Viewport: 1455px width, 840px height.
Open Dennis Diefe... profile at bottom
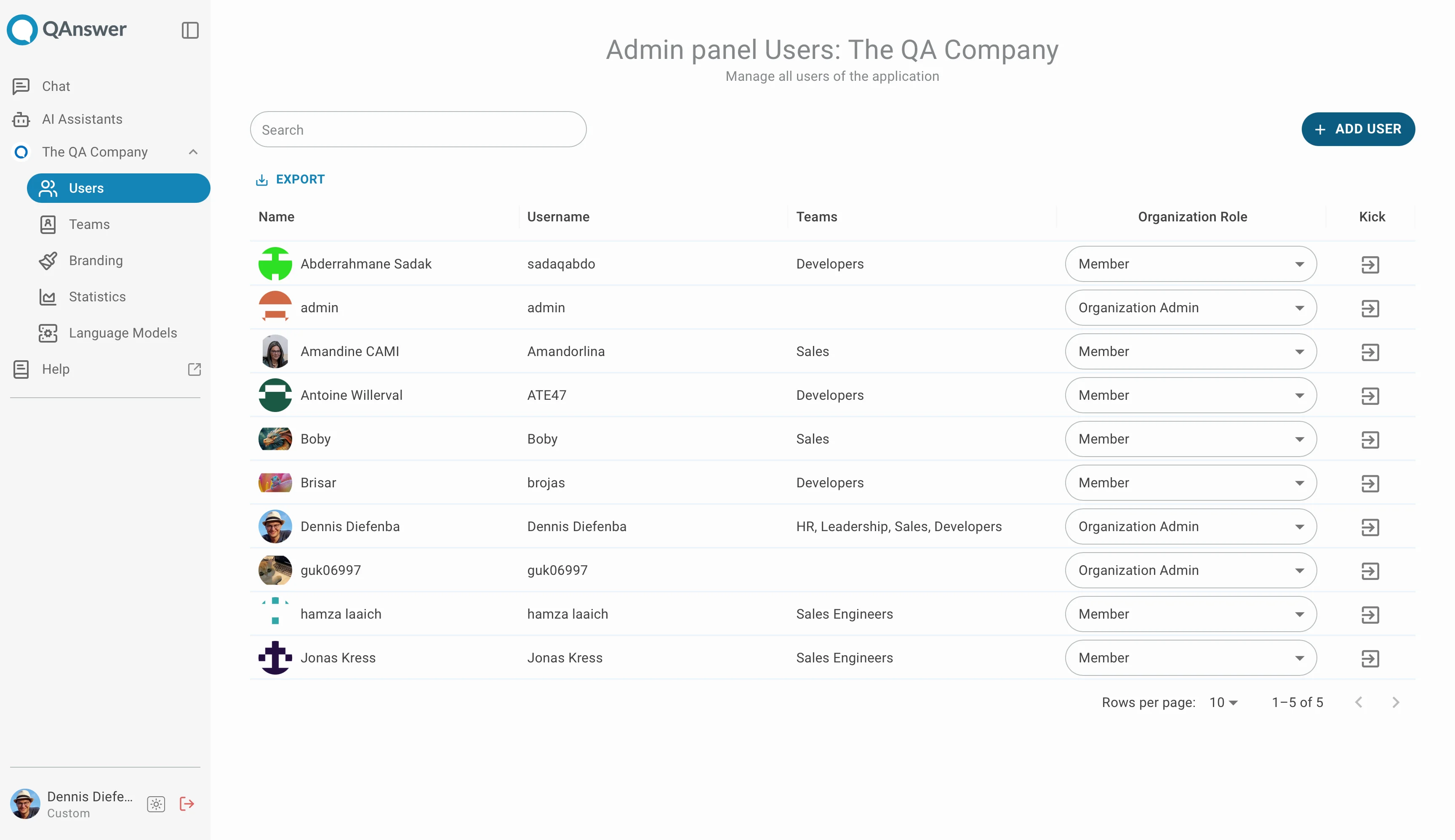pos(72,804)
